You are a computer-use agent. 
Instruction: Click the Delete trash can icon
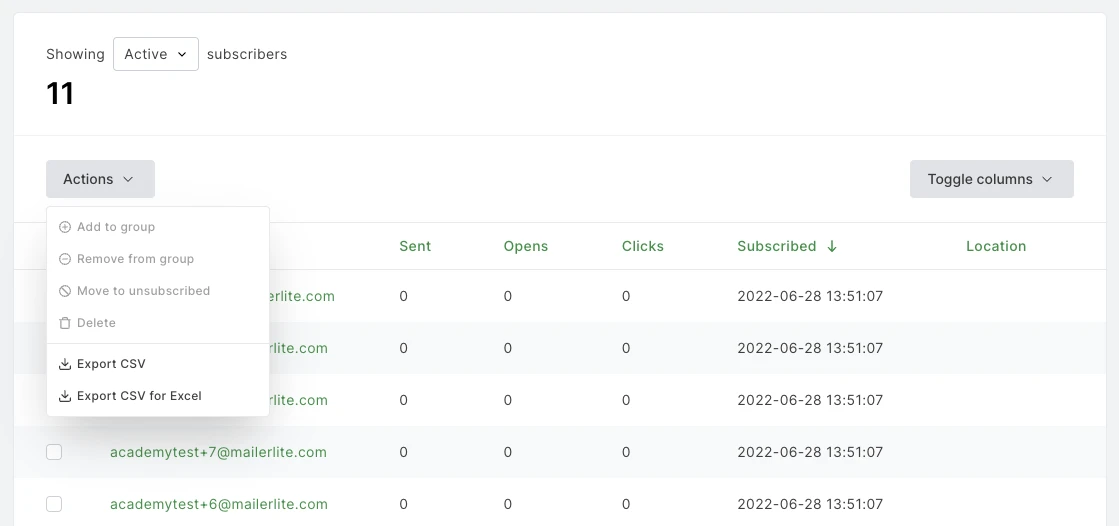click(65, 323)
